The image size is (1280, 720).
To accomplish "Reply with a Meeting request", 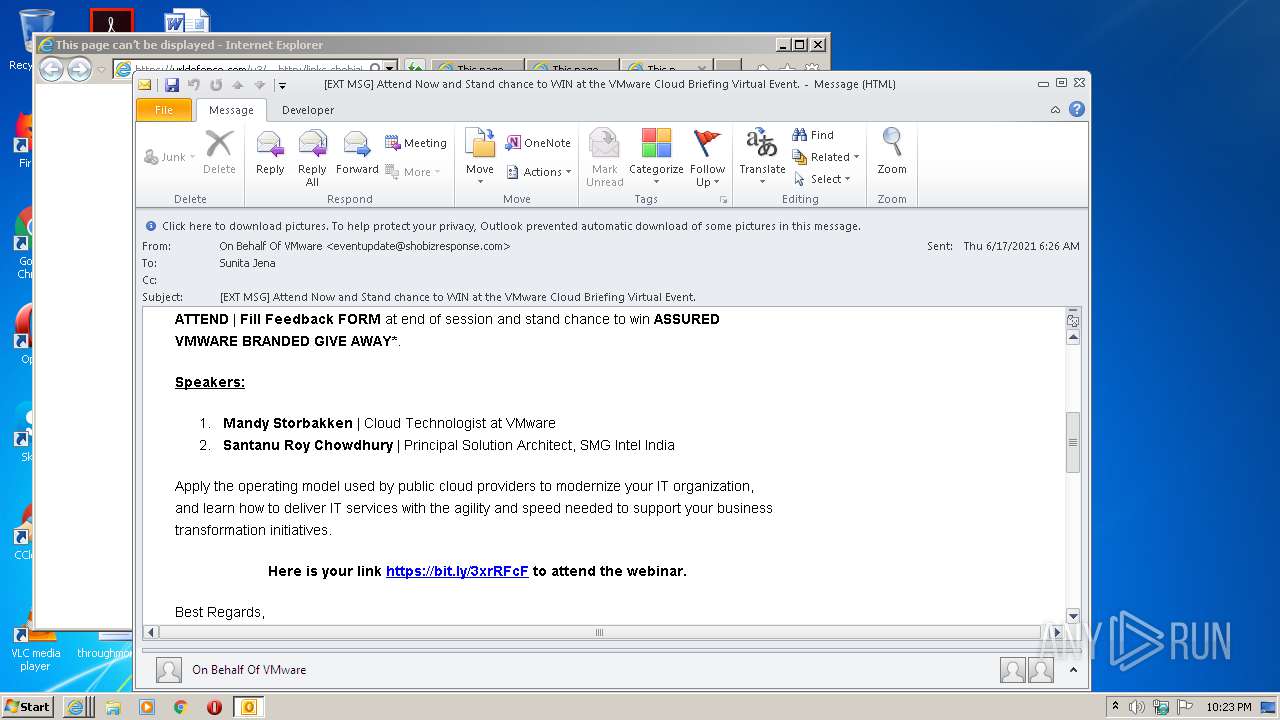I will (416, 143).
